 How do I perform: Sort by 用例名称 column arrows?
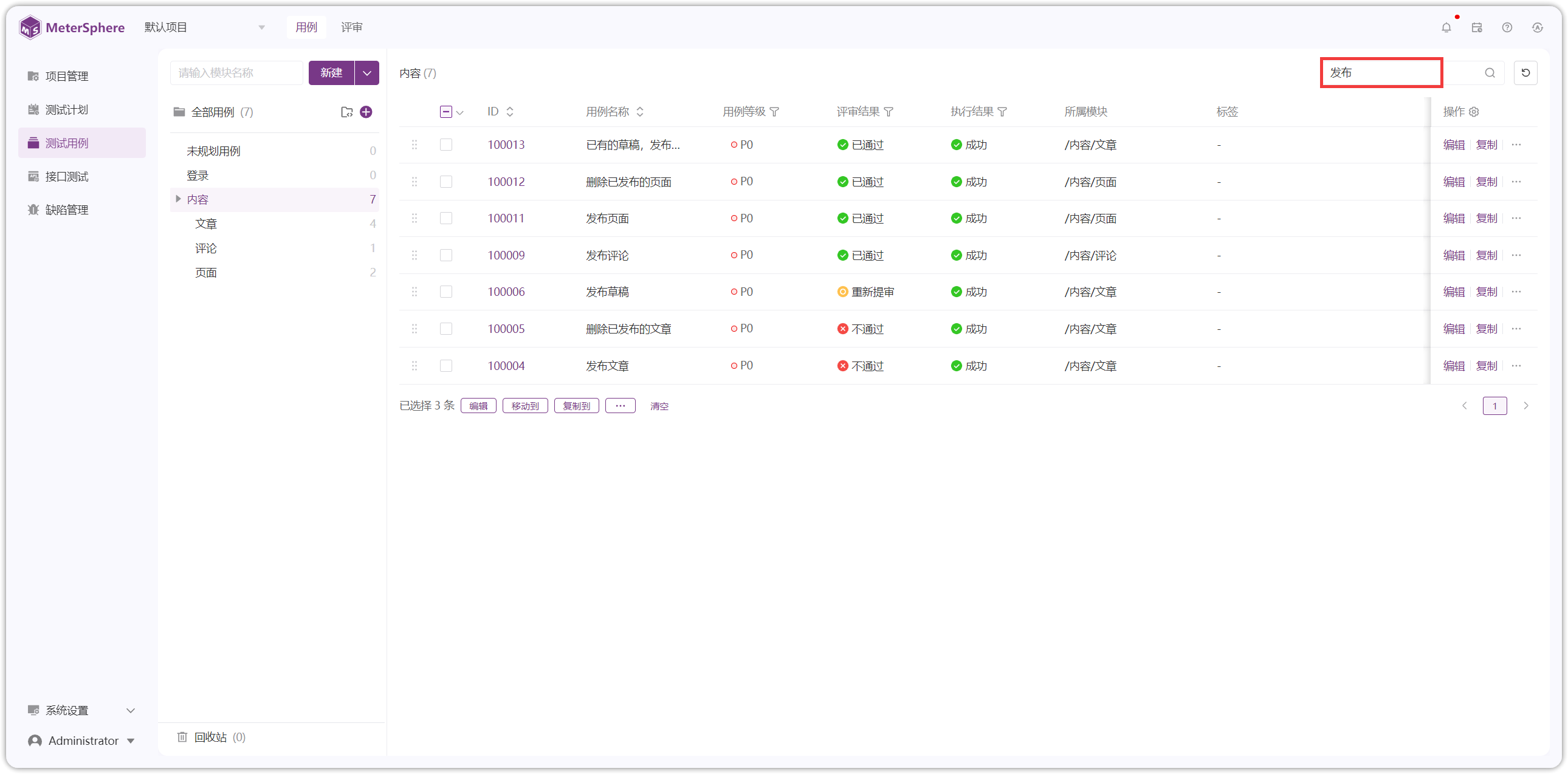(640, 112)
